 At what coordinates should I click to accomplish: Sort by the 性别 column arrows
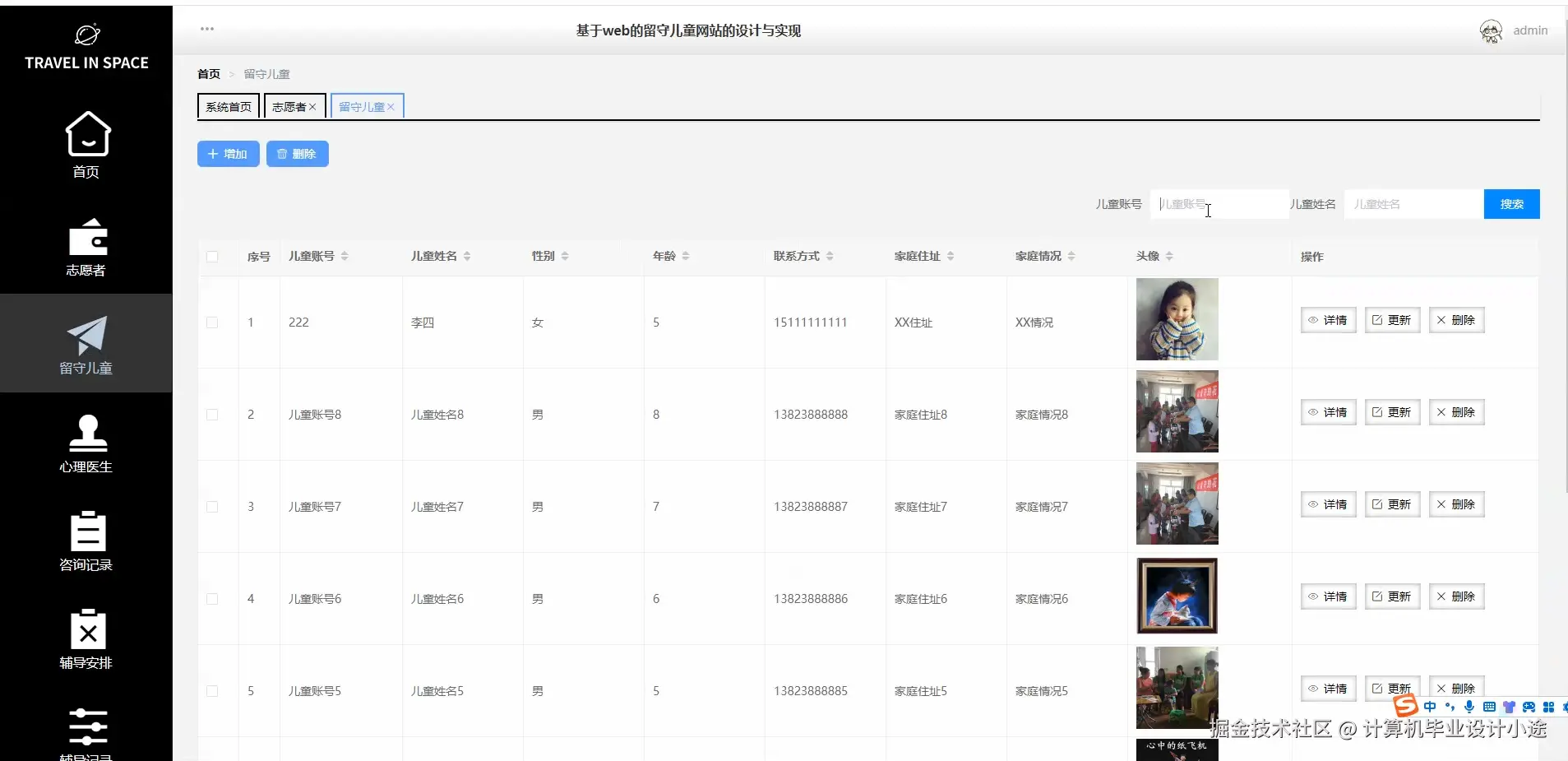[x=565, y=257]
